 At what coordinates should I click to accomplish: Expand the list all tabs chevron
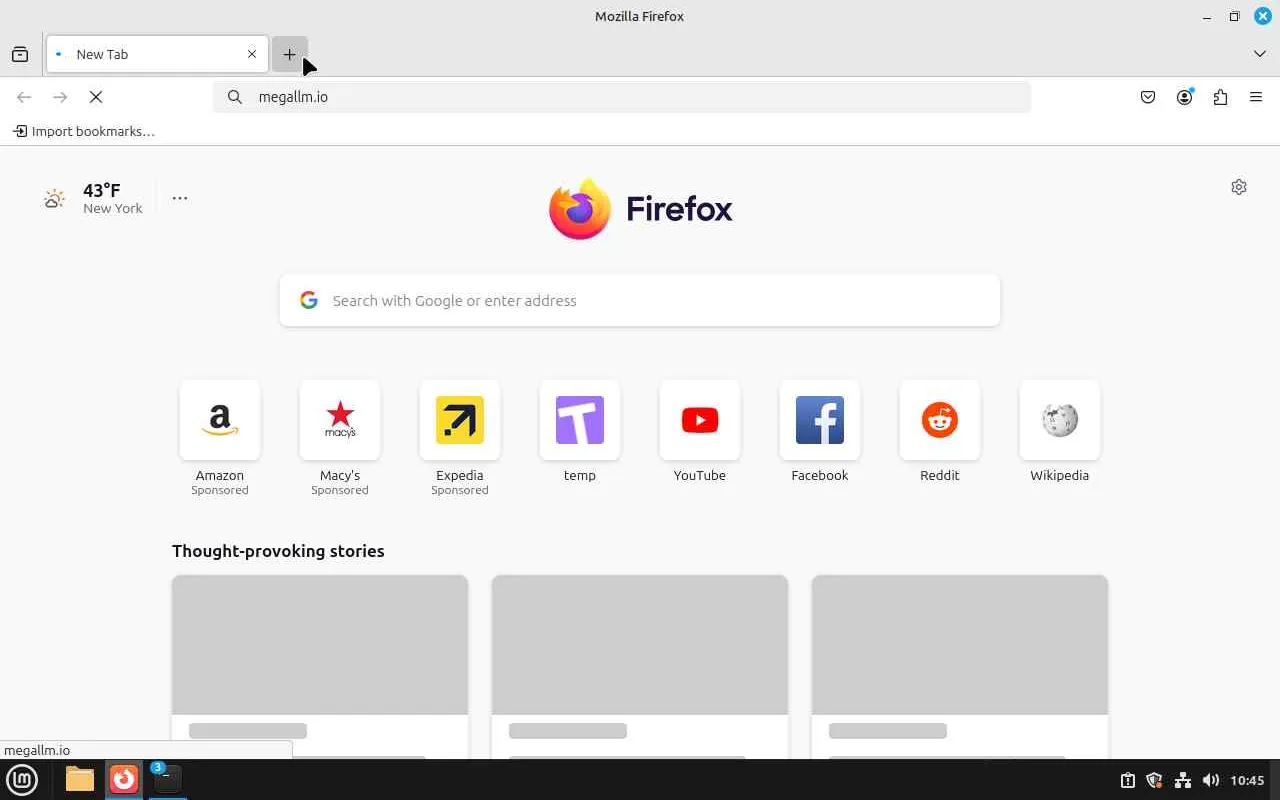click(x=1260, y=54)
